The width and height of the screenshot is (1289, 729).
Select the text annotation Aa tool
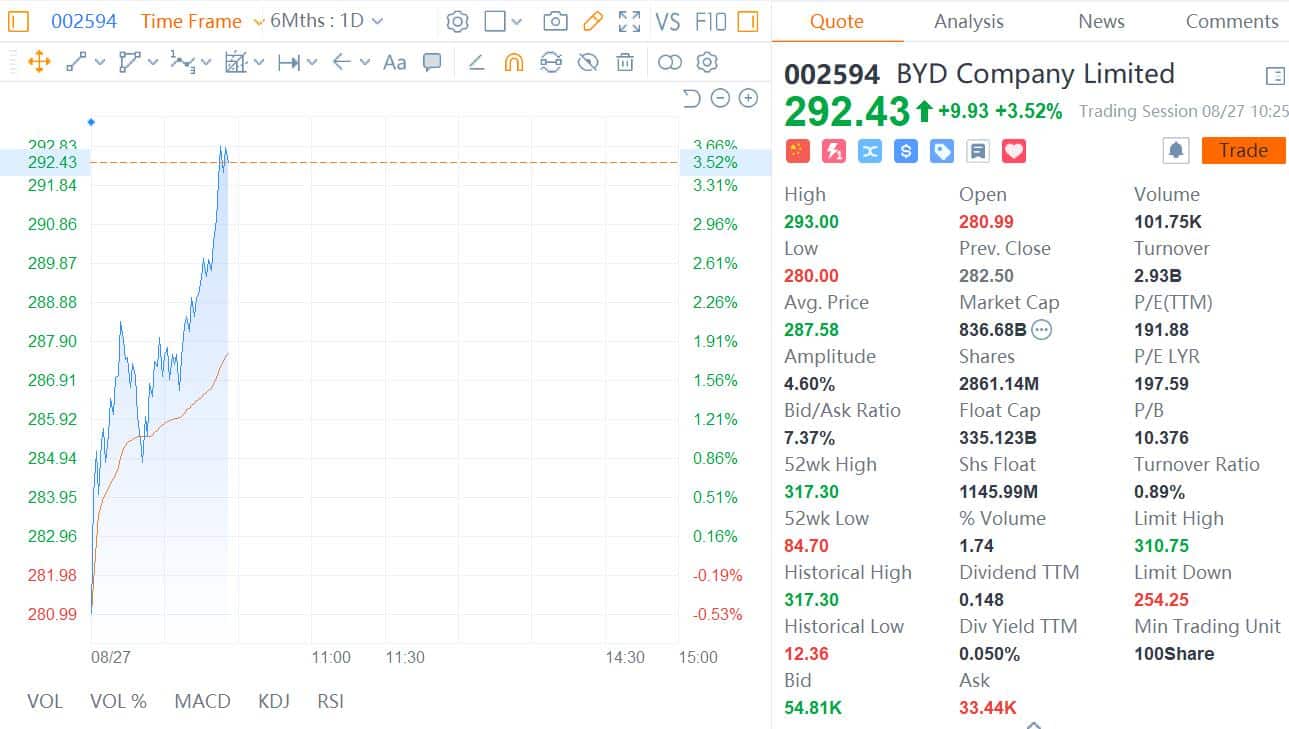pos(395,62)
